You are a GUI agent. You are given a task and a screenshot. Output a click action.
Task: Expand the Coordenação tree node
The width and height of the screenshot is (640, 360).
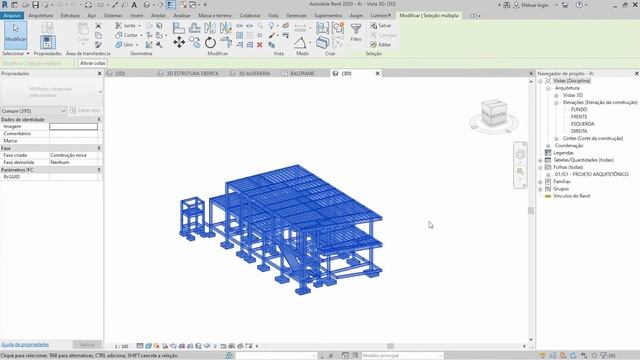pos(548,146)
